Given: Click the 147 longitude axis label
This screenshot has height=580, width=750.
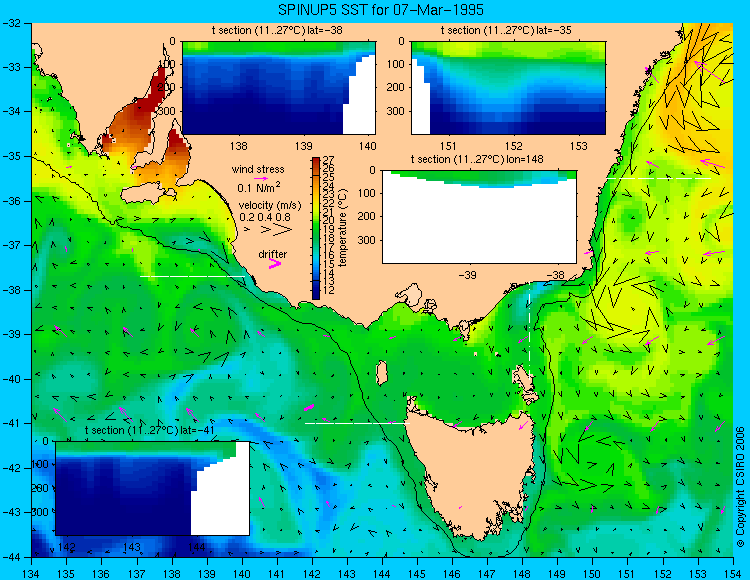Looking at the screenshot, I should coord(487,573).
